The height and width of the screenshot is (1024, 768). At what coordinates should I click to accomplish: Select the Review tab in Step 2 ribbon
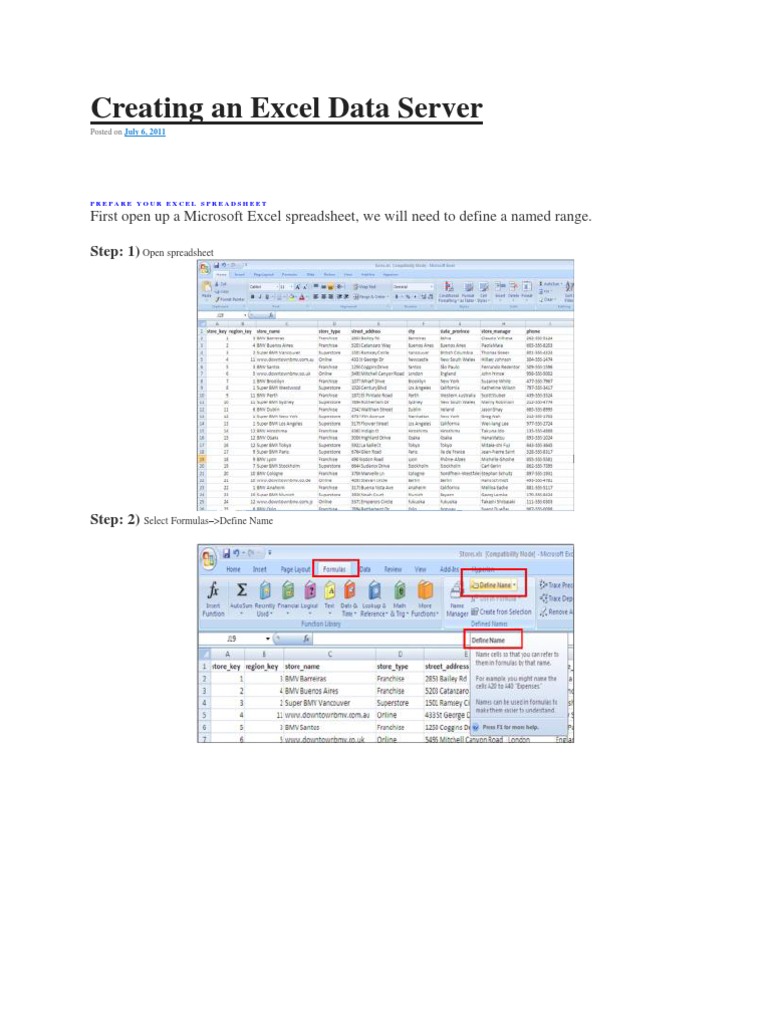click(x=393, y=569)
